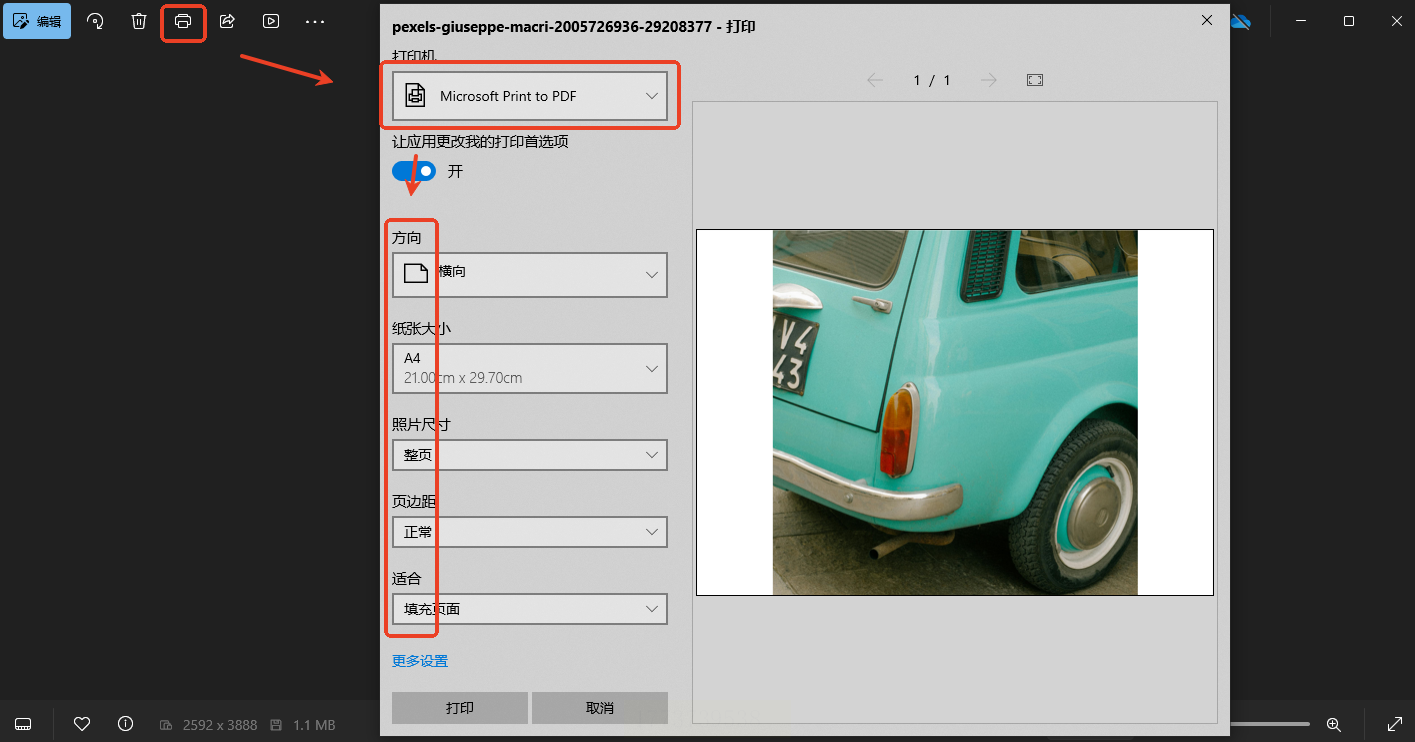Rotate the photo with the rotate icon
This screenshot has height=742, width=1415.
[x=96, y=21]
